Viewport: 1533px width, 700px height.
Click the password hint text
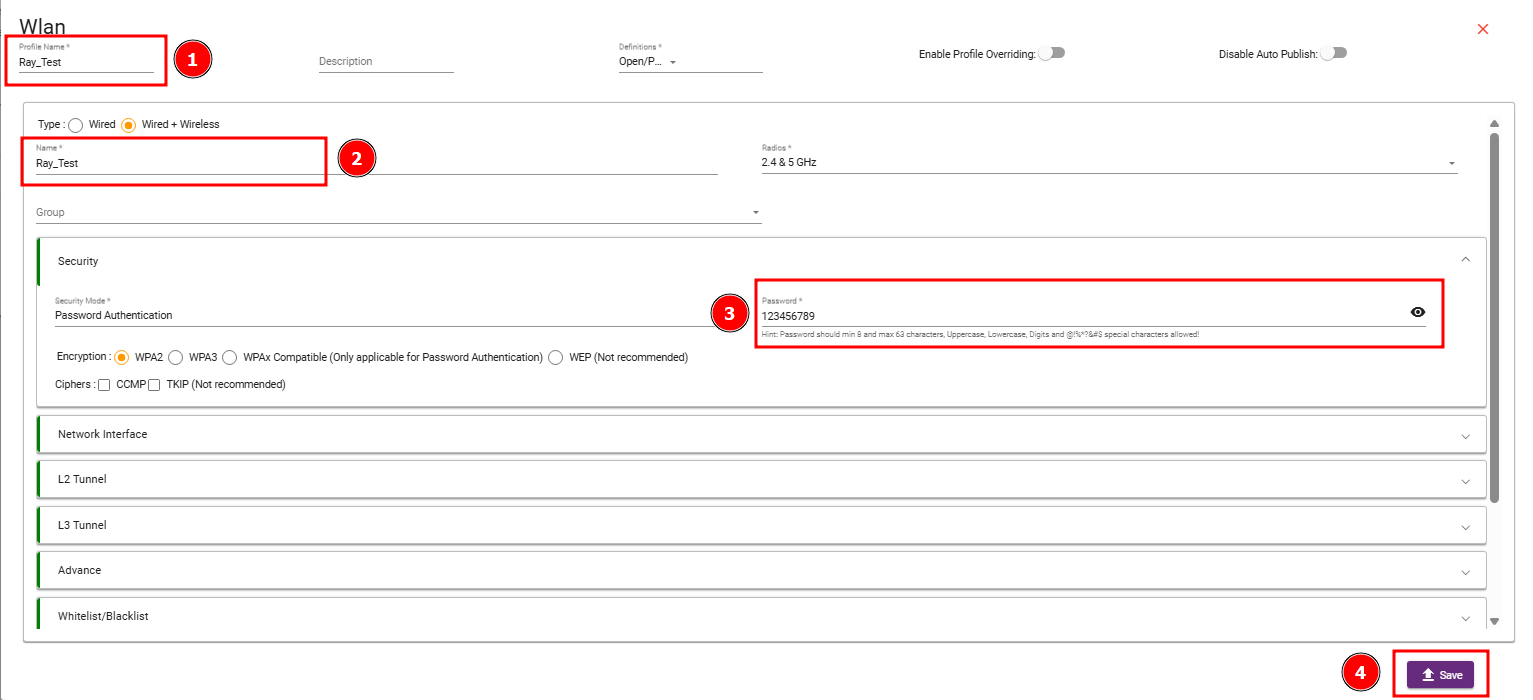pos(980,334)
